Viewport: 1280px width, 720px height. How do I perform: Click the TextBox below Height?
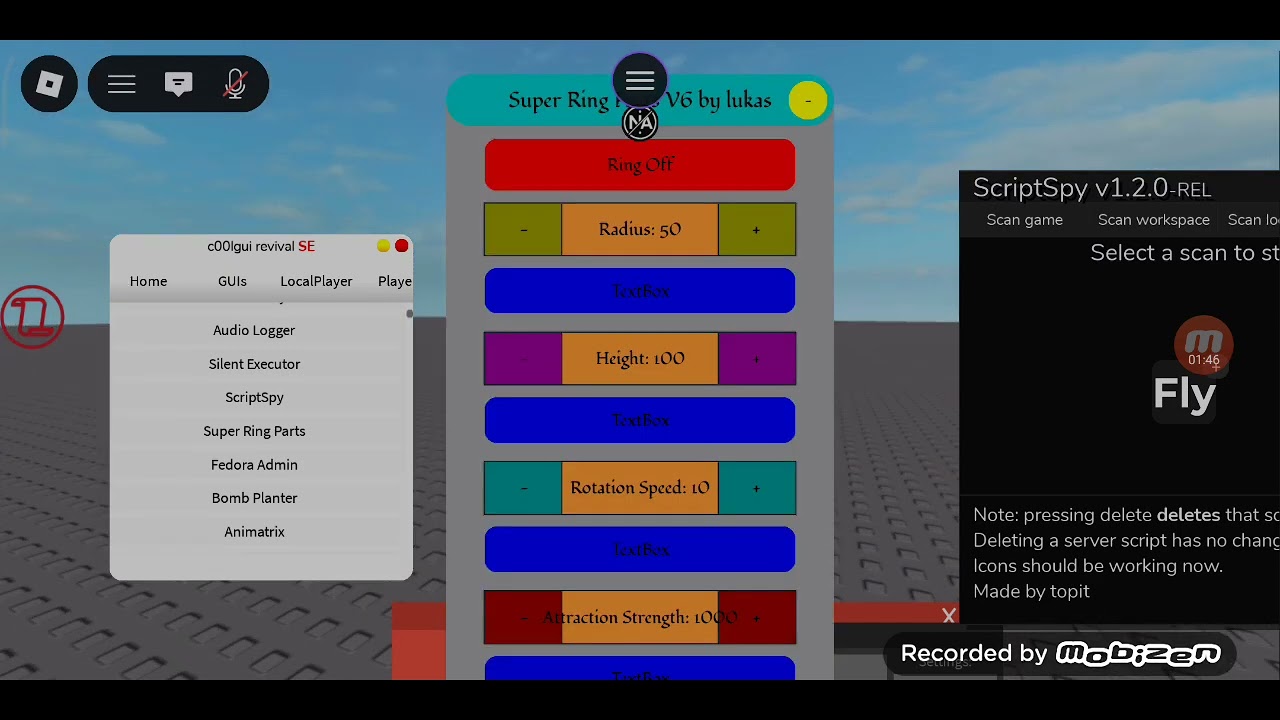pyautogui.click(x=640, y=420)
